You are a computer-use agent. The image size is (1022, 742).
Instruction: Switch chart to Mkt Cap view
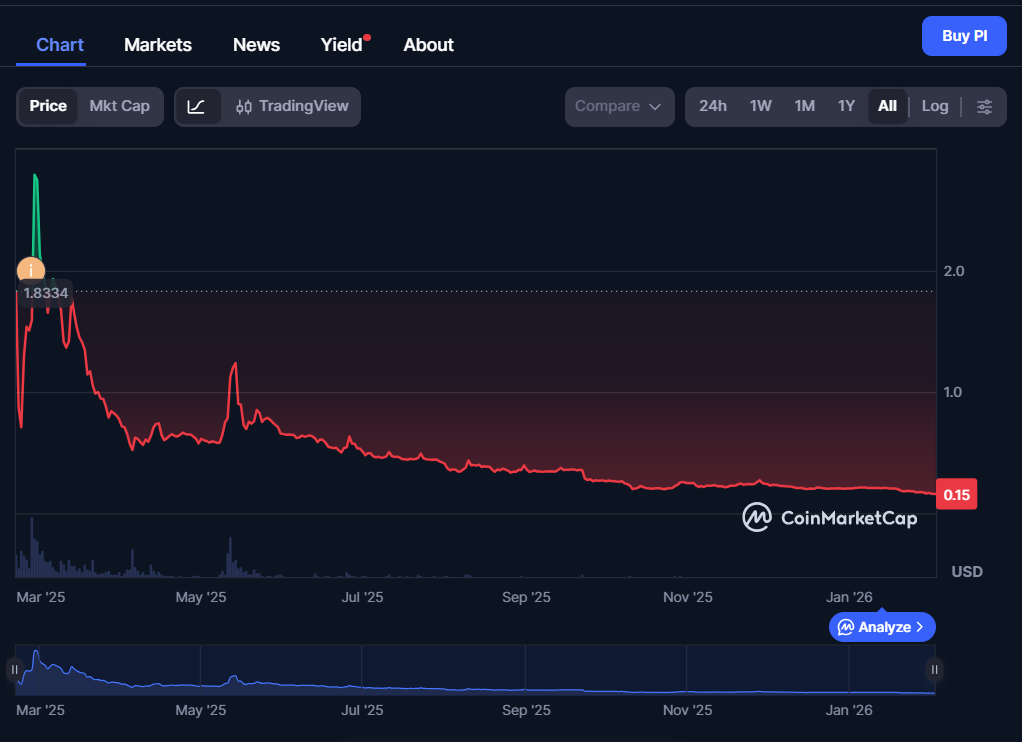tap(121, 105)
